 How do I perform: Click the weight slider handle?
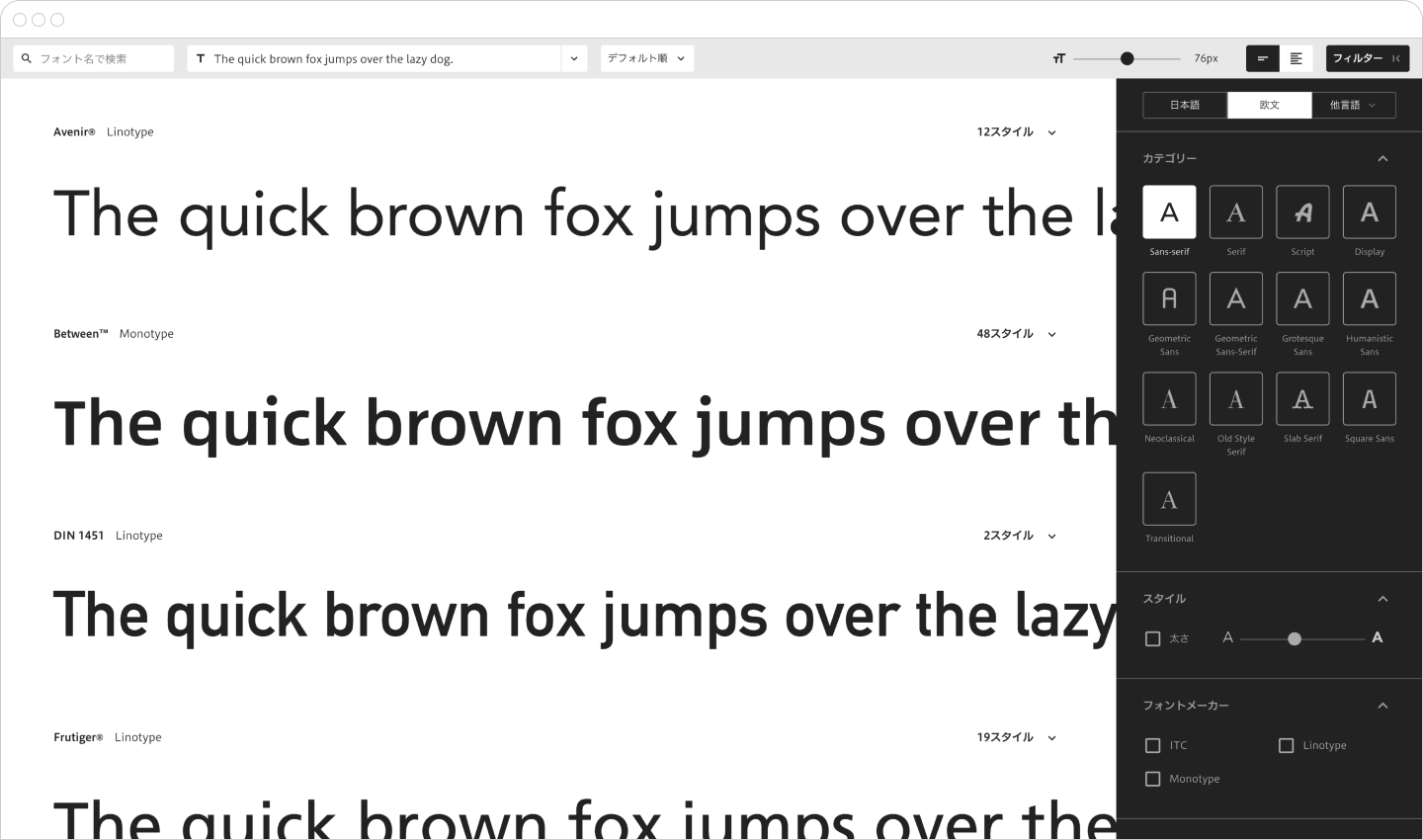pyautogui.click(x=1295, y=638)
